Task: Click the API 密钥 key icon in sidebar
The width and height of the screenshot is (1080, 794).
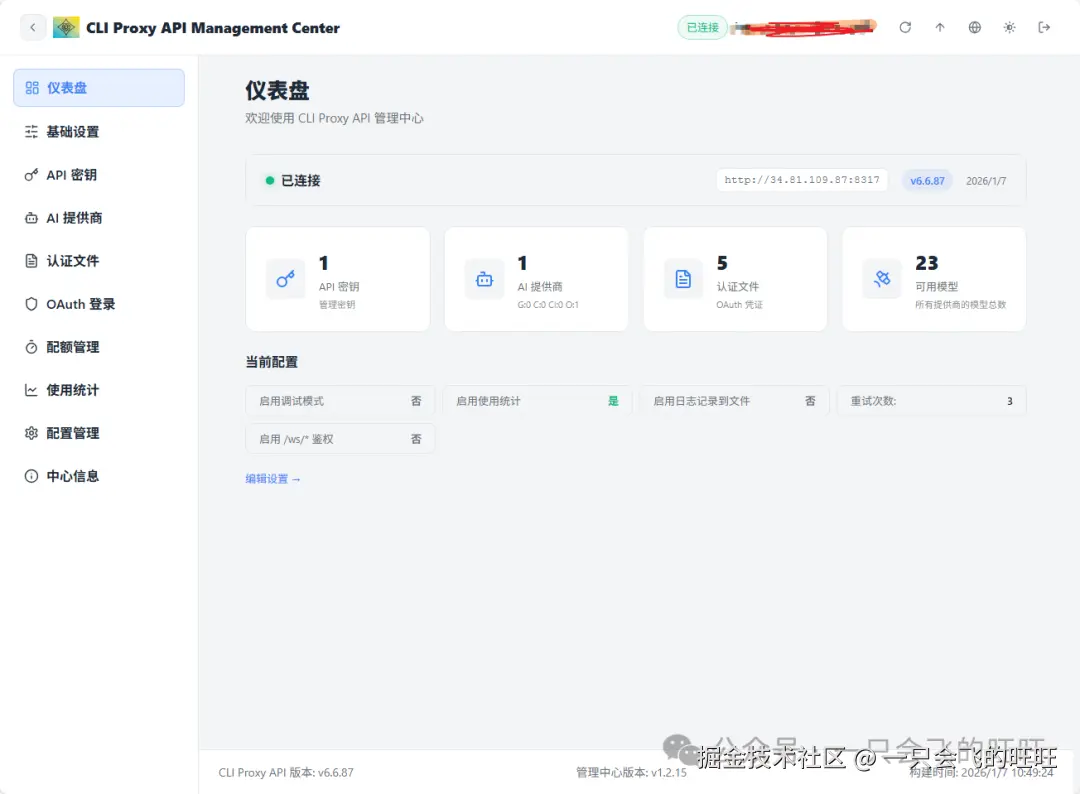Action: [31, 175]
